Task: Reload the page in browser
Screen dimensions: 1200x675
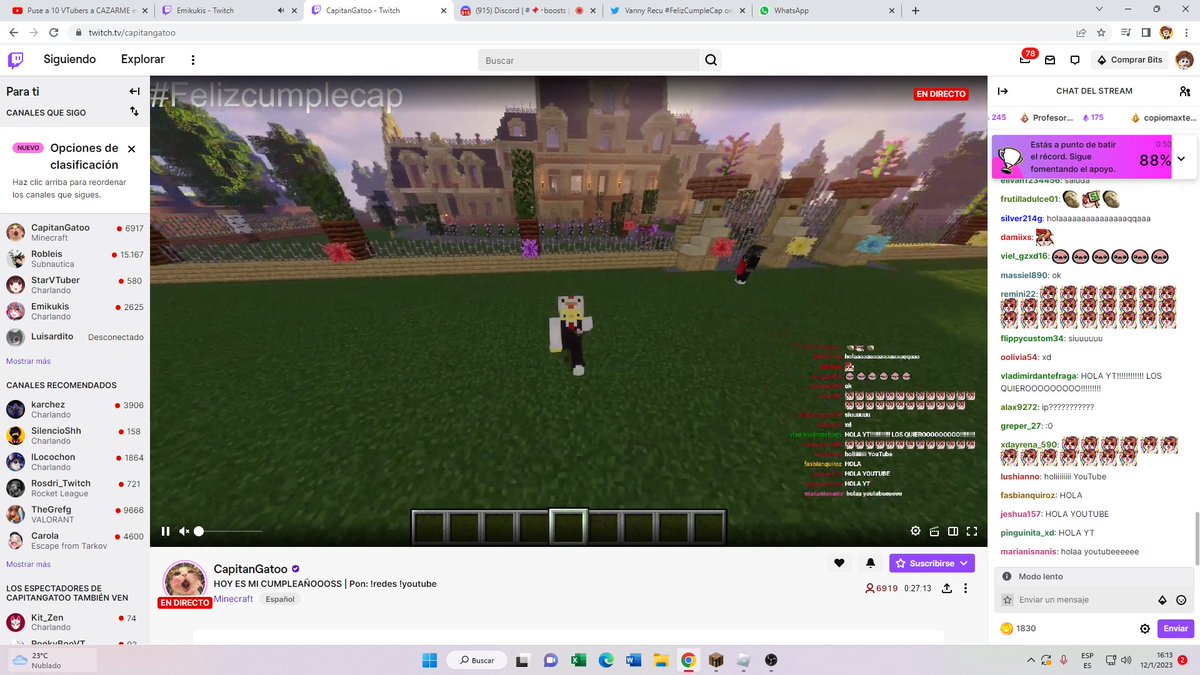Action: pos(54,32)
